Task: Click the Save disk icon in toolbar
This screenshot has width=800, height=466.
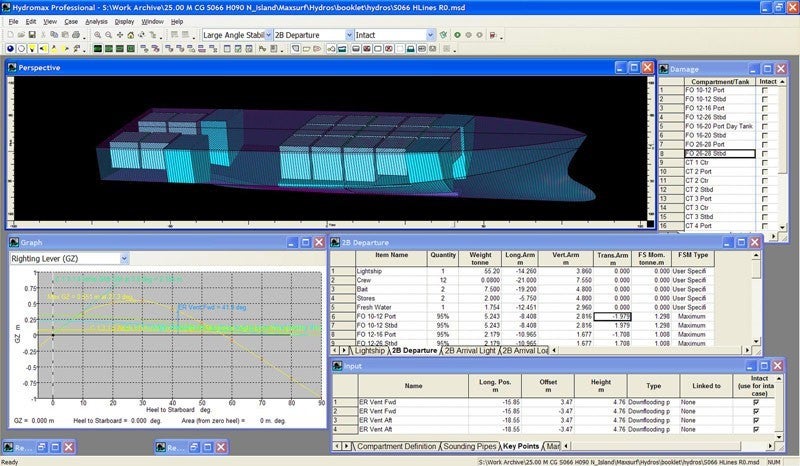Action: (x=32, y=35)
